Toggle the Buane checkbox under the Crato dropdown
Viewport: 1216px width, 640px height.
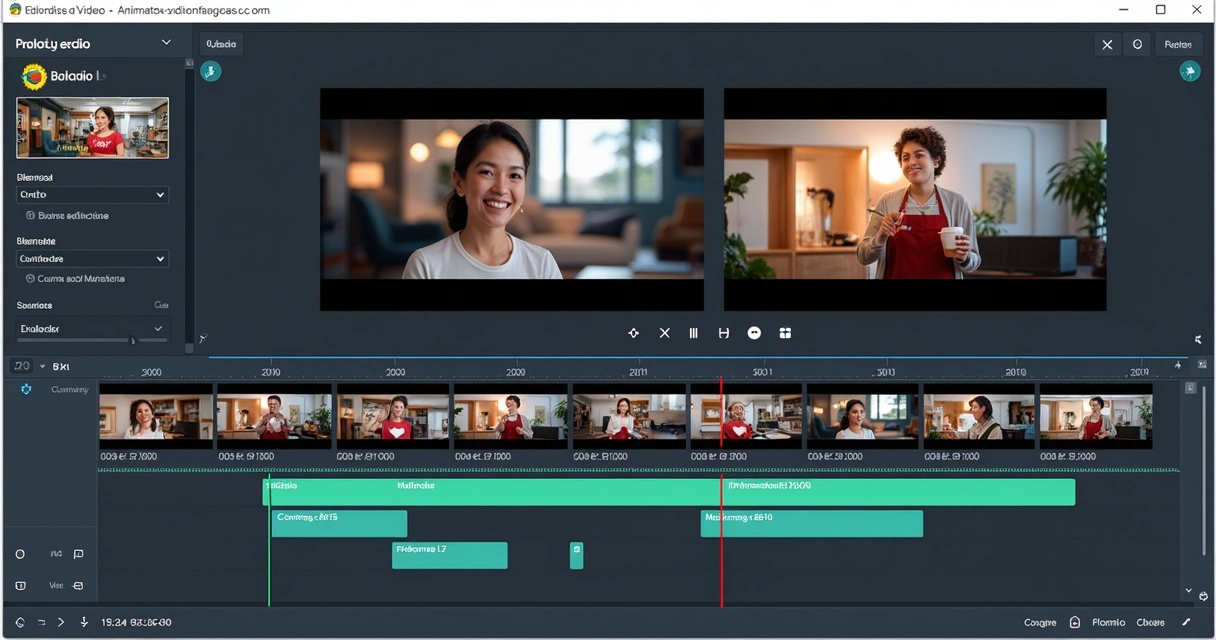(x=30, y=216)
